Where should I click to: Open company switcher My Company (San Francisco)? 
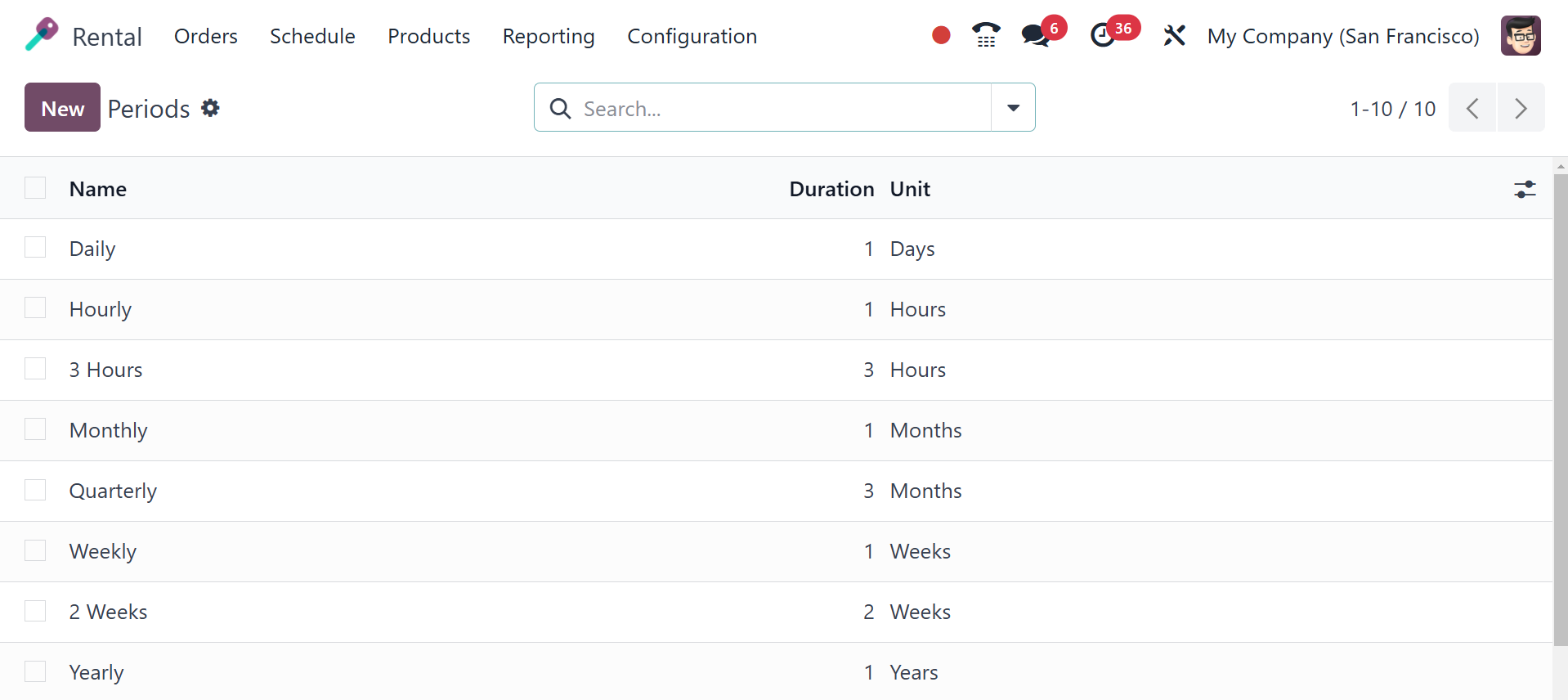(x=1342, y=36)
